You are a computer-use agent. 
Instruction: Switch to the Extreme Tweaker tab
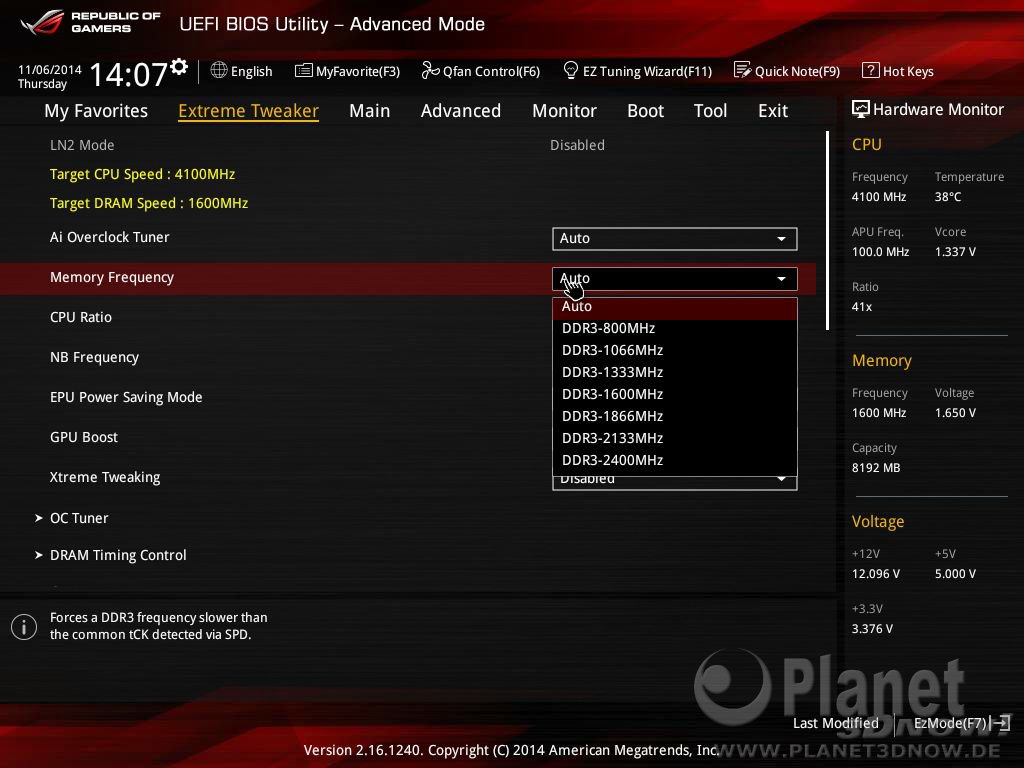click(x=248, y=111)
